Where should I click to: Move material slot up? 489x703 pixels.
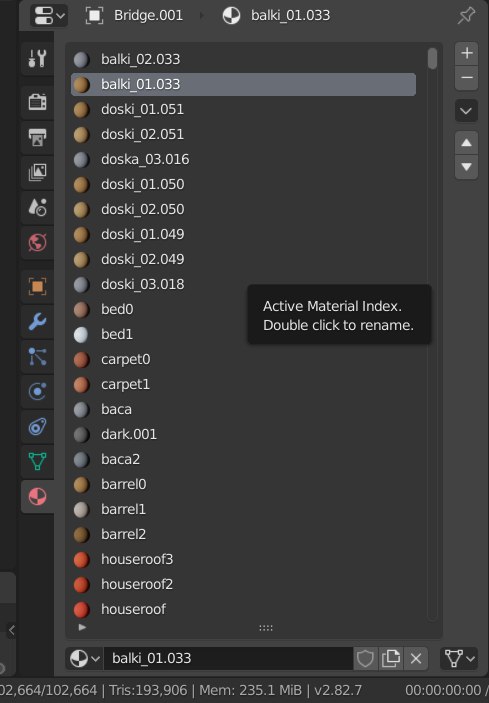(x=467, y=143)
